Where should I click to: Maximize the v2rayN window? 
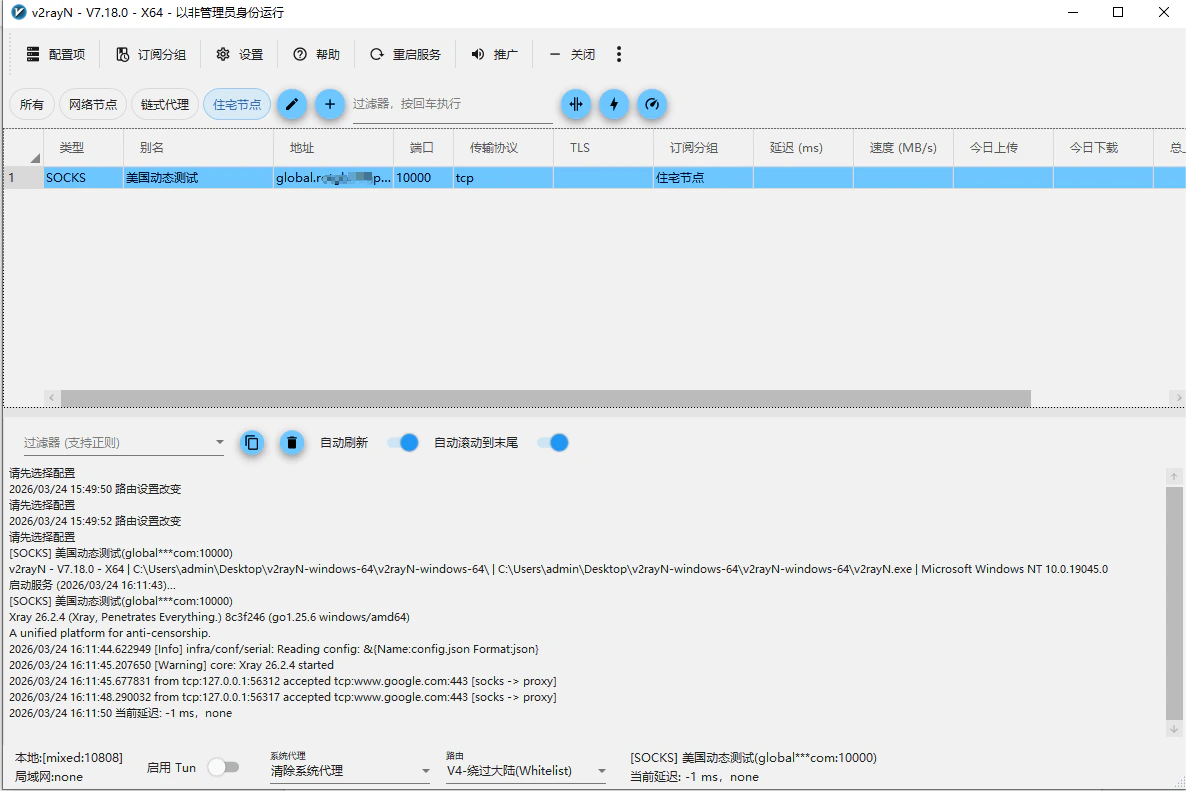tap(1118, 12)
